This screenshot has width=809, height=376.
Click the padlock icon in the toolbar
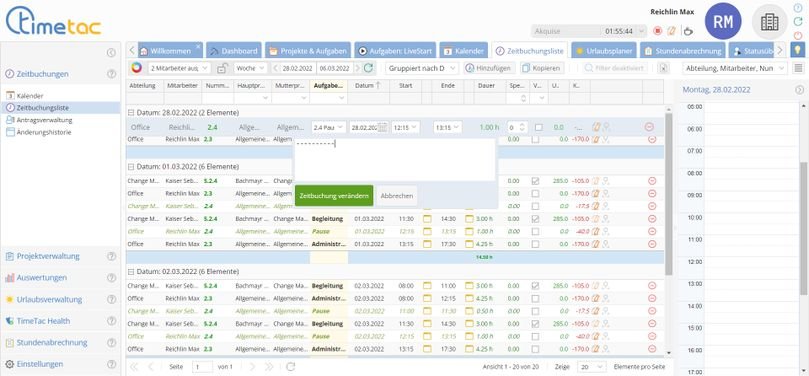click(222, 68)
